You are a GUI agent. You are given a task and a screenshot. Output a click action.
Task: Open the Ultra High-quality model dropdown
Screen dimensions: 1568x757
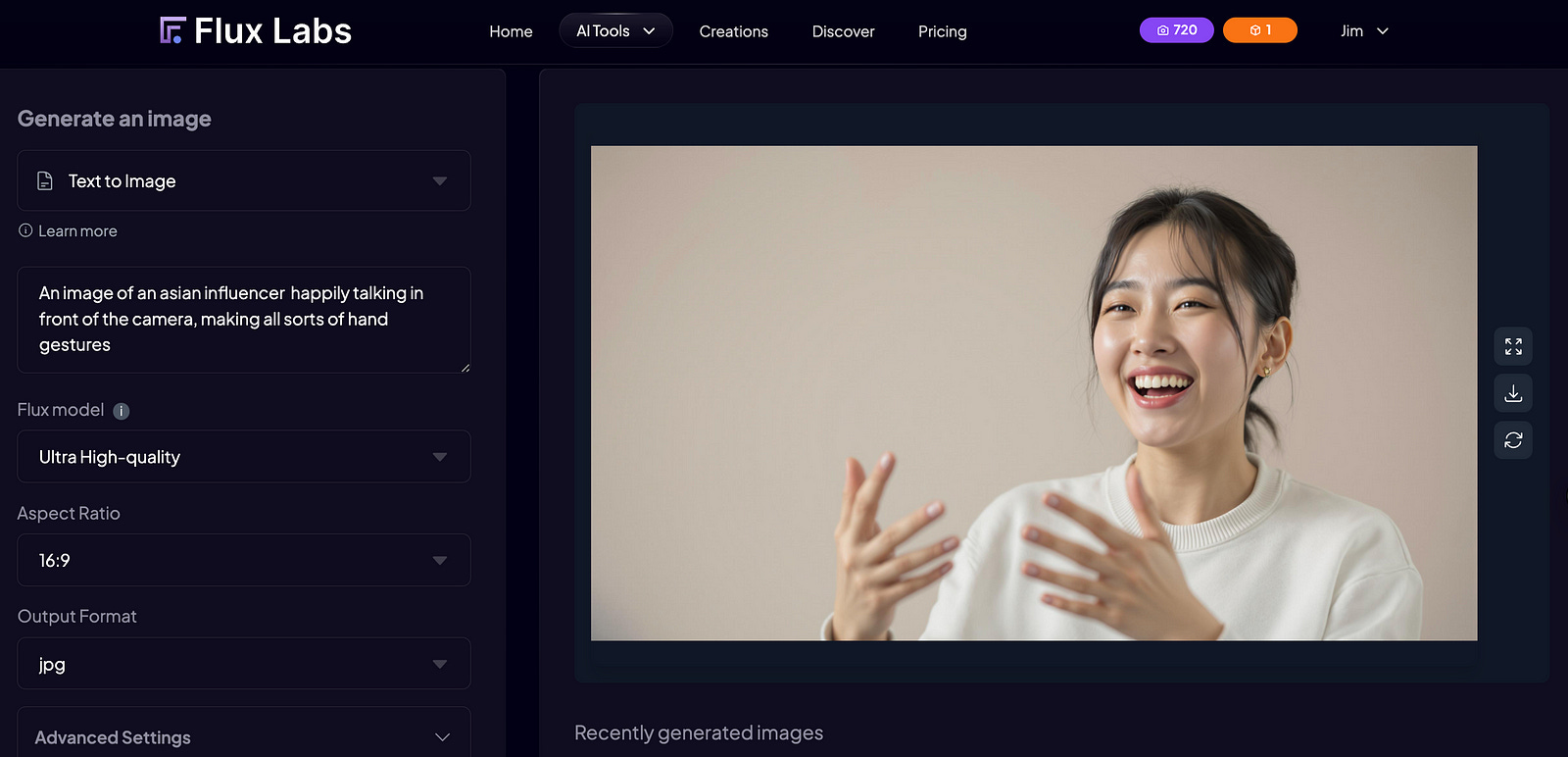(x=244, y=456)
